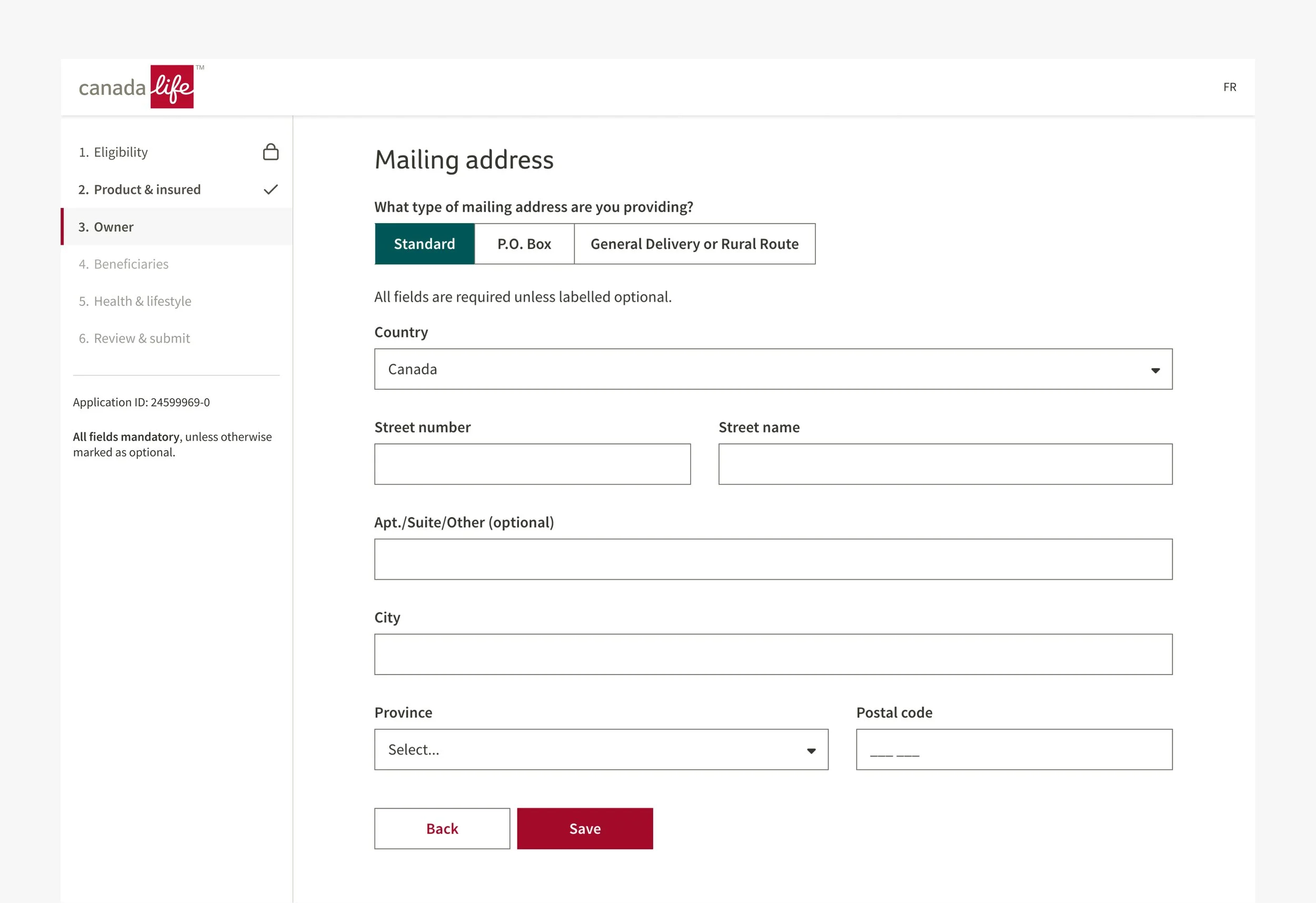This screenshot has height=903, width=1316.
Task: Click the Back button
Action: (442, 828)
